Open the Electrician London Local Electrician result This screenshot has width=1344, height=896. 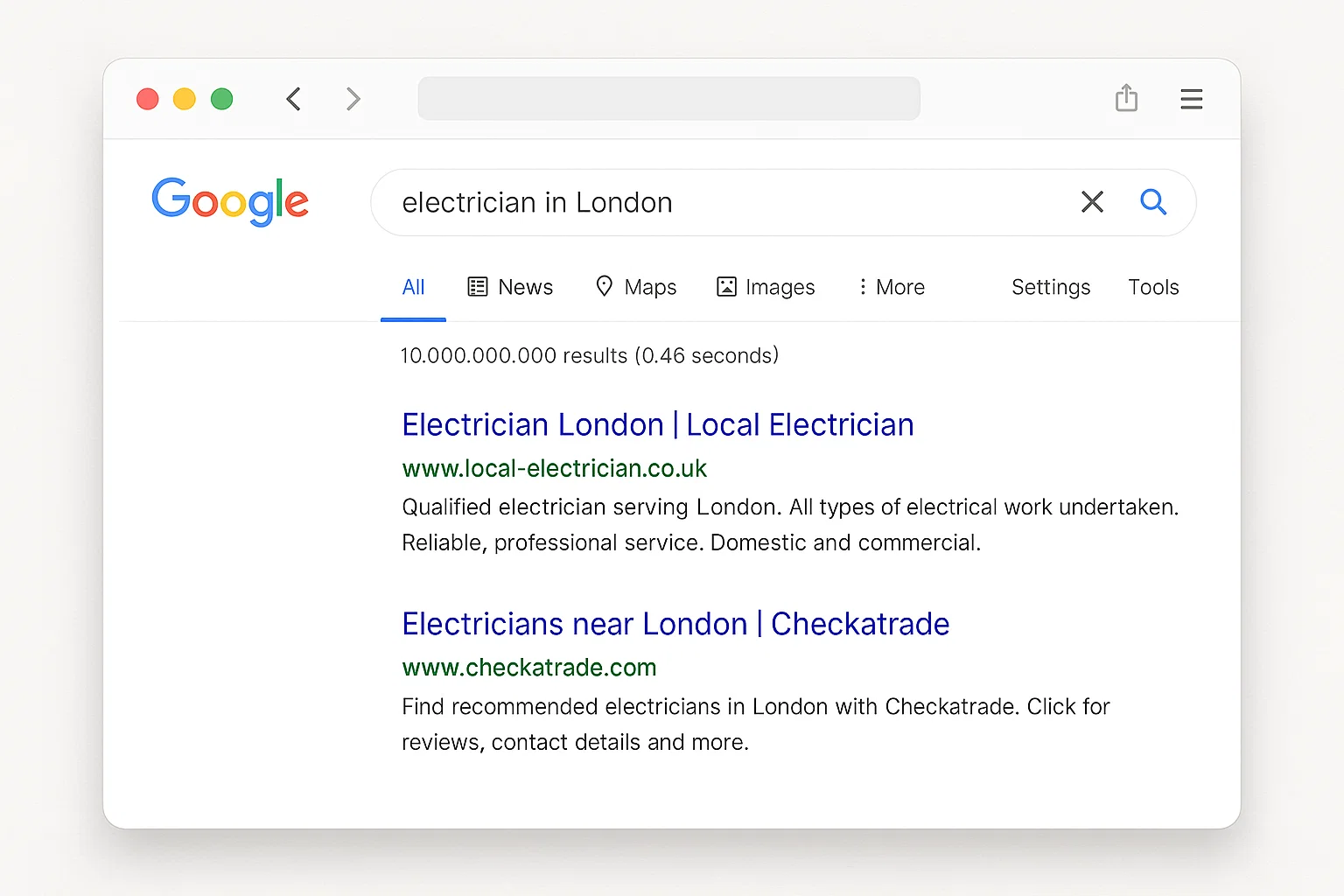pos(657,424)
